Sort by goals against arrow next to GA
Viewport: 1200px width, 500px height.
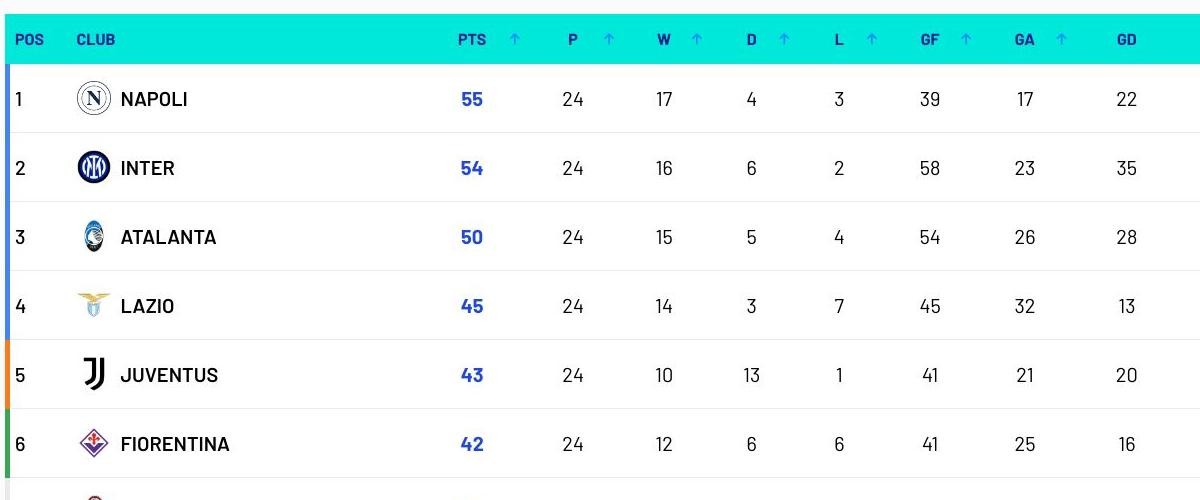tap(1061, 40)
